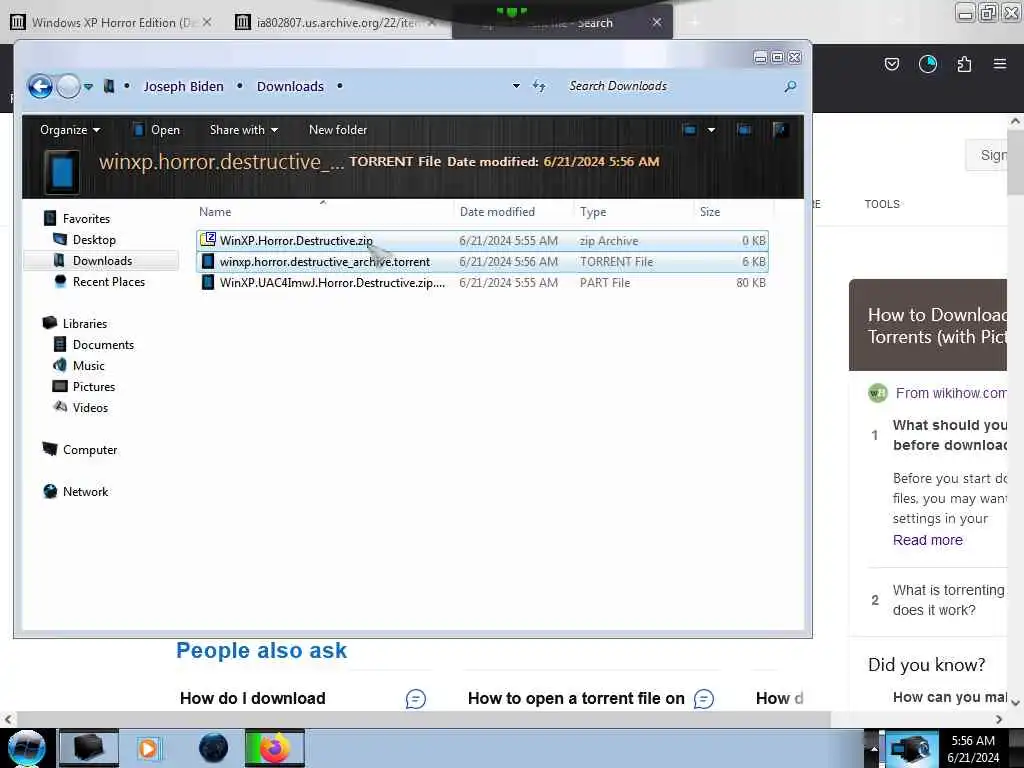Click New folder in toolbar
The height and width of the screenshot is (768, 1024).
click(338, 130)
